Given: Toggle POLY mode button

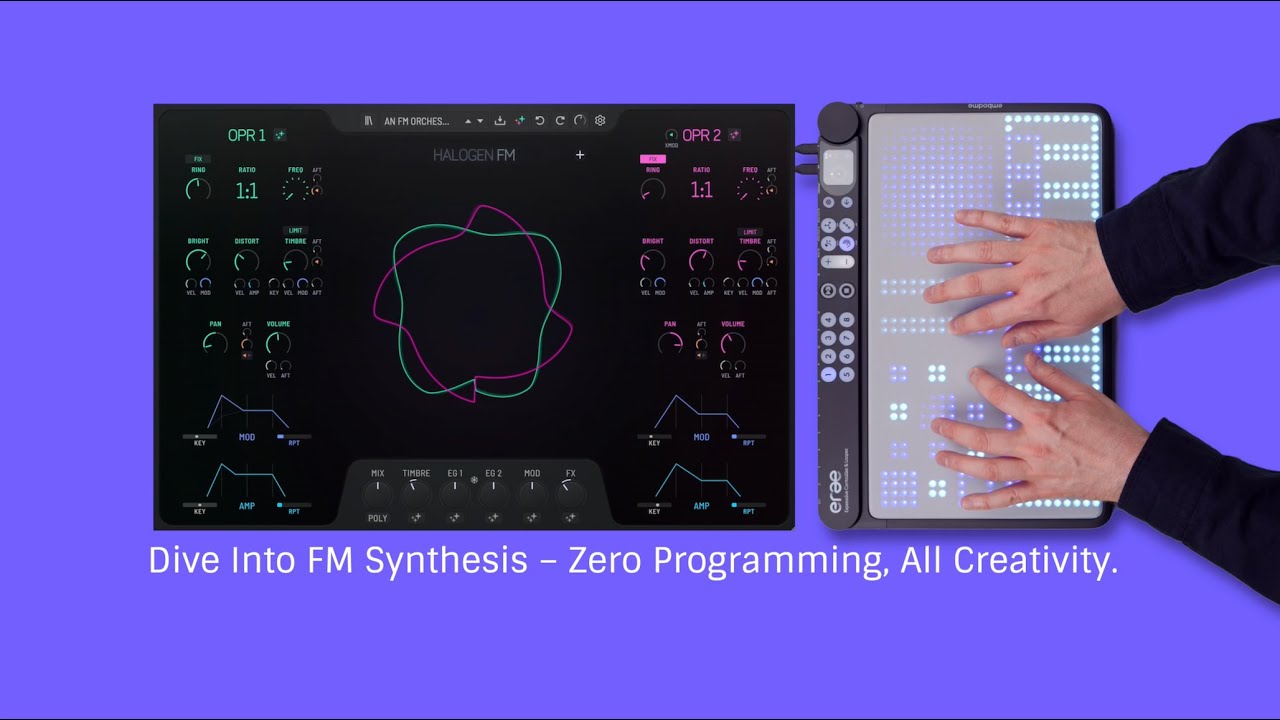Looking at the screenshot, I should (x=378, y=519).
